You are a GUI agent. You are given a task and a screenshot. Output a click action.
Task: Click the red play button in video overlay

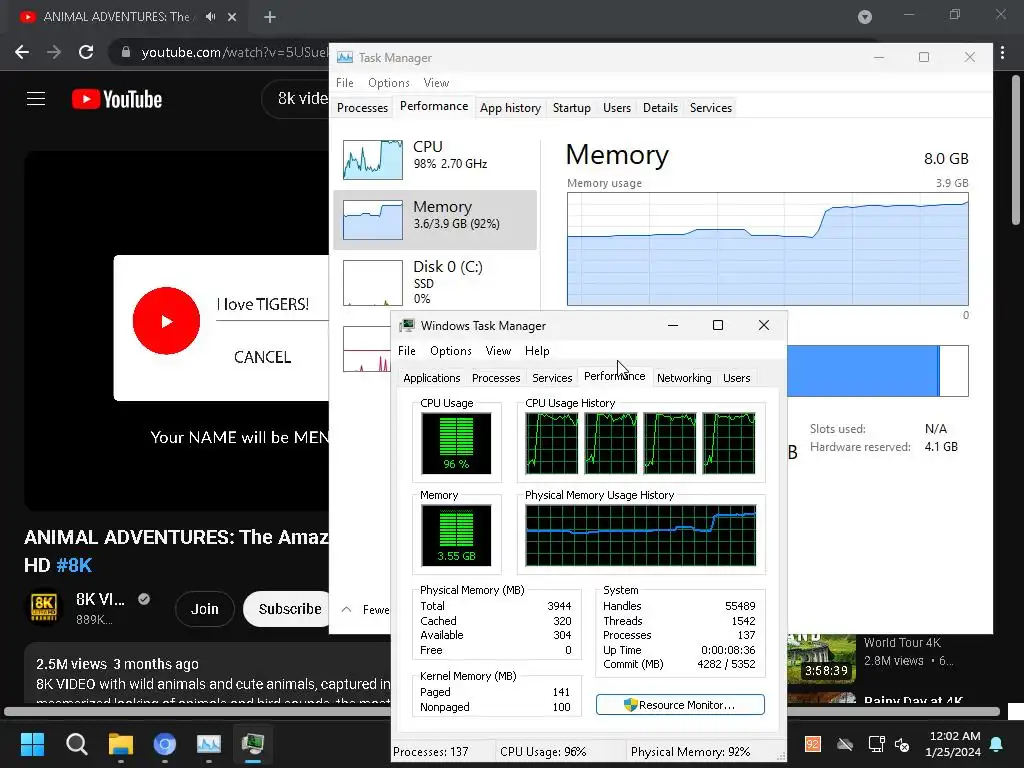point(166,321)
